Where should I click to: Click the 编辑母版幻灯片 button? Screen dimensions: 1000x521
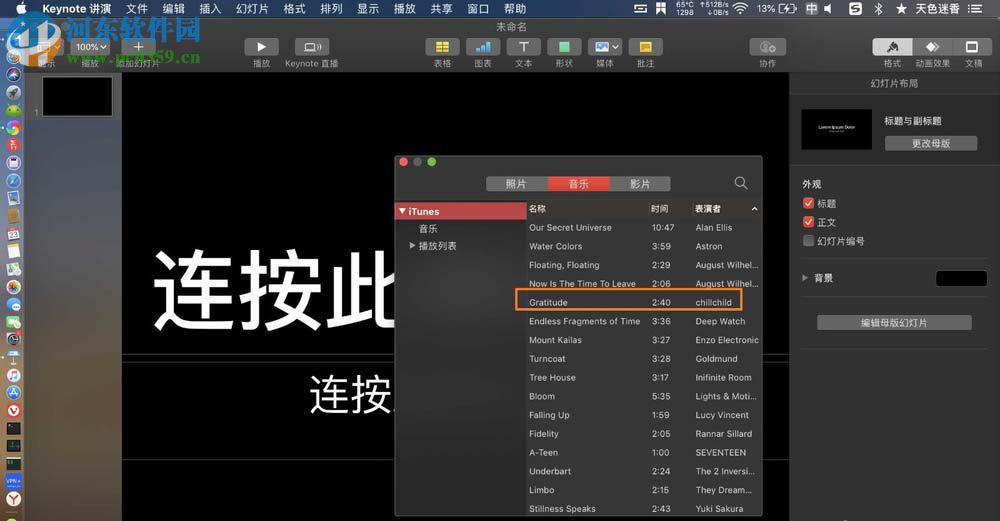(894, 323)
